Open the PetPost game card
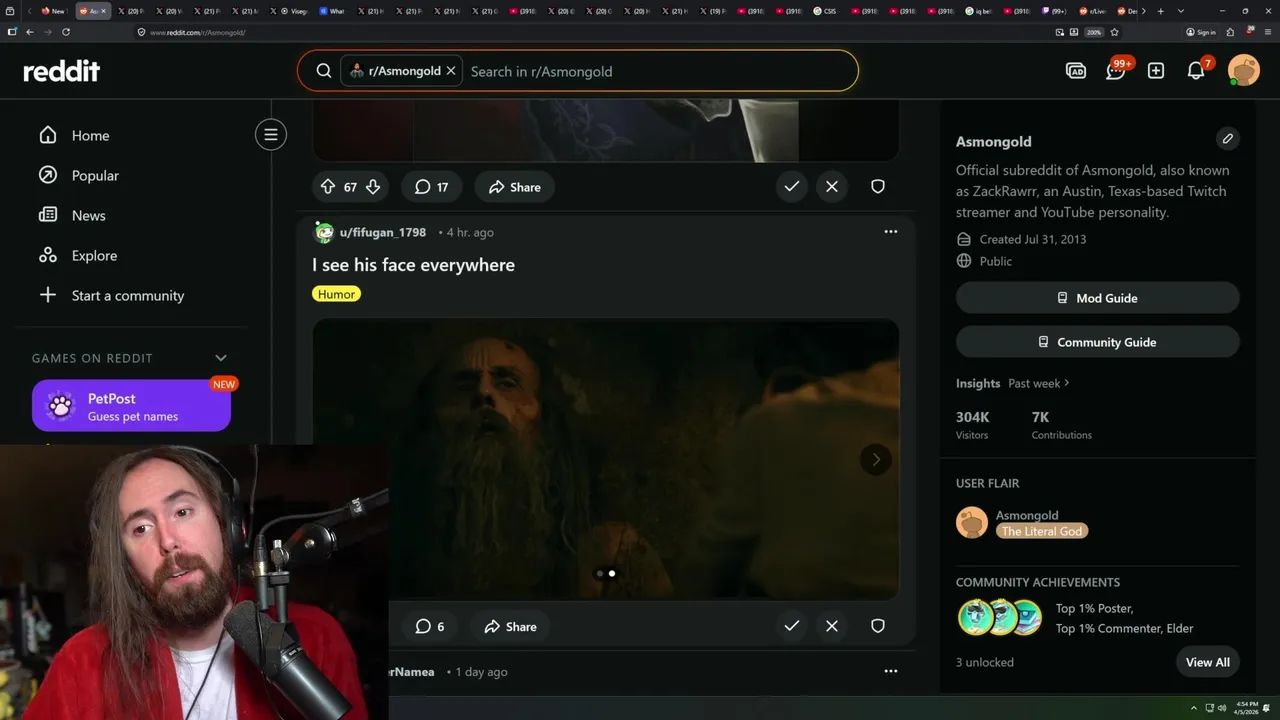The height and width of the screenshot is (720, 1280). (131, 406)
